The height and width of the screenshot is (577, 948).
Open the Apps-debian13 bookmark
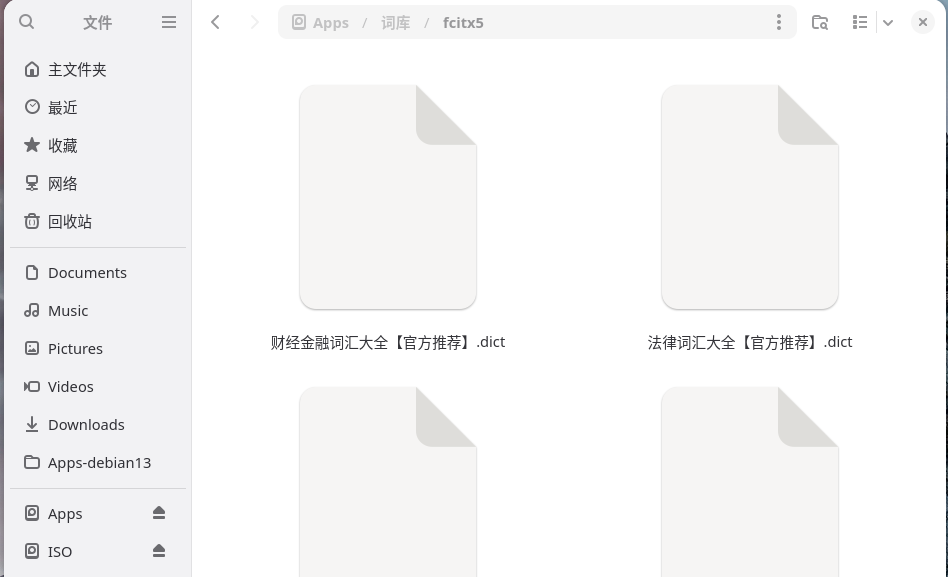98,463
